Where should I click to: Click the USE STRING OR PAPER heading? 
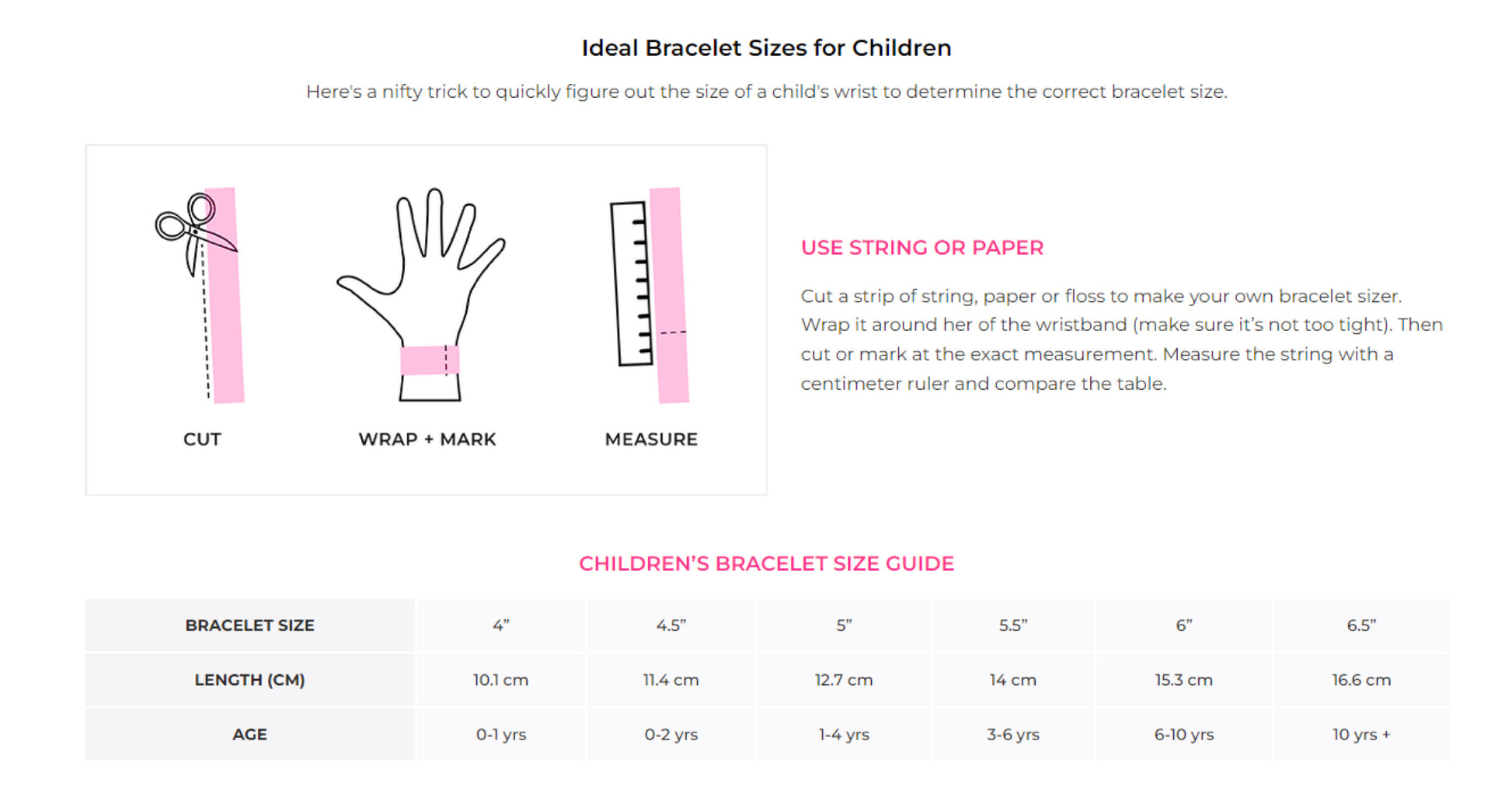coord(922,248)
